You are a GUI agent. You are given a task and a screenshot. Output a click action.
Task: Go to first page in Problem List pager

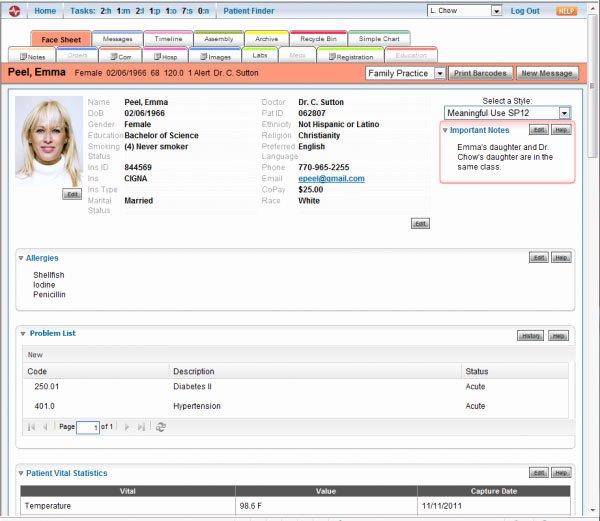click(31, 427)
